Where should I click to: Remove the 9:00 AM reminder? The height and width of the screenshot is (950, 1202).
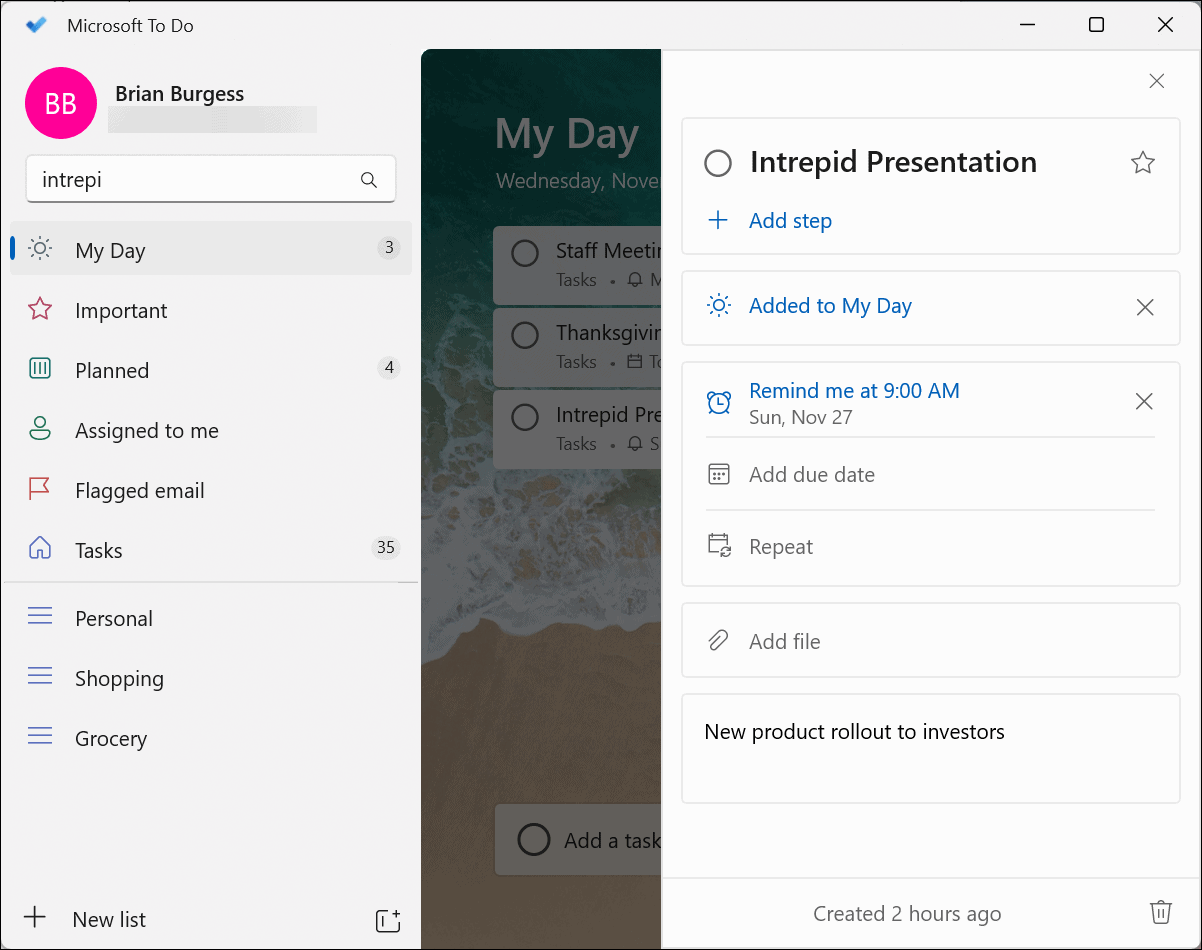coord(1145,402)
